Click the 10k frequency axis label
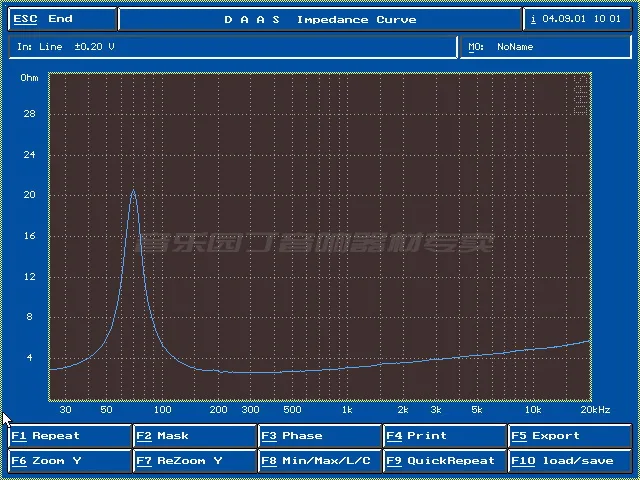 coord(533,410)
